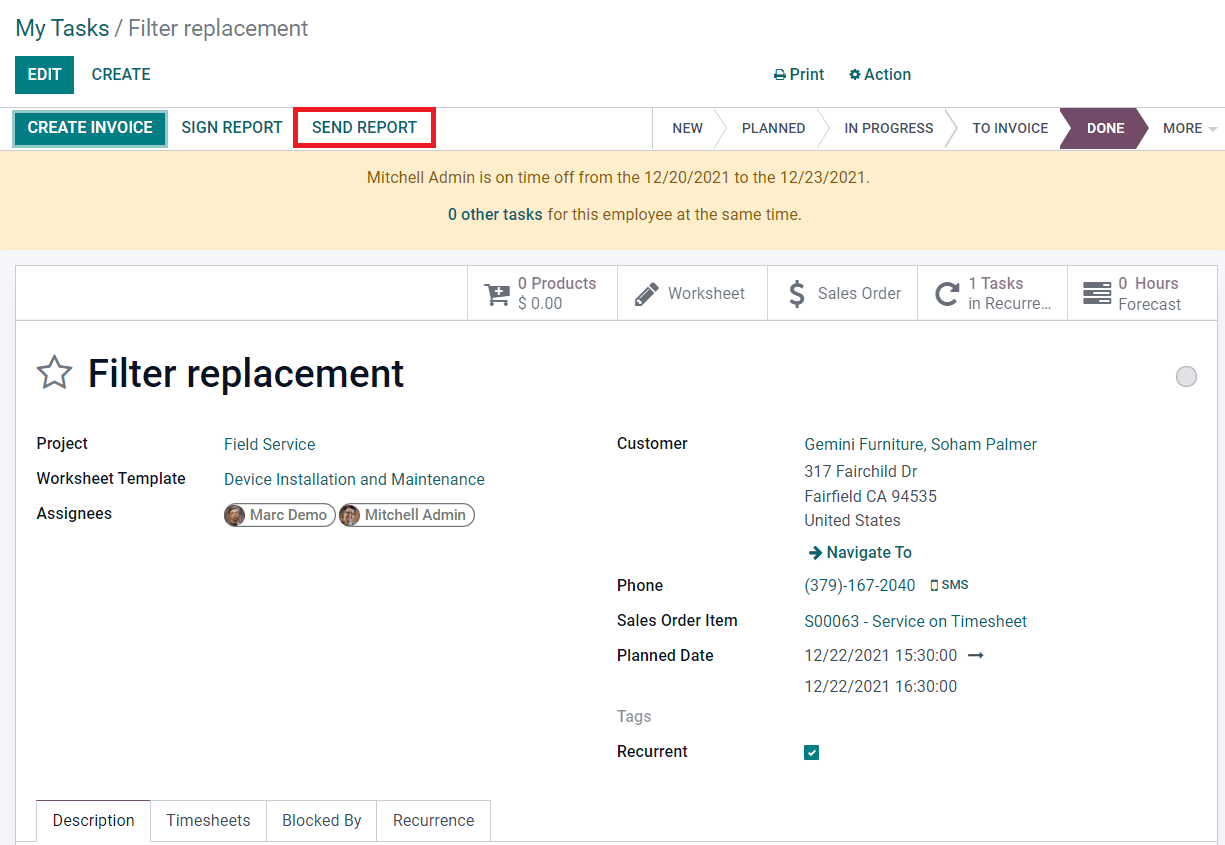Click the Filter replacement title text
This screenshot has height=845, width=1225.
[246, 374]
